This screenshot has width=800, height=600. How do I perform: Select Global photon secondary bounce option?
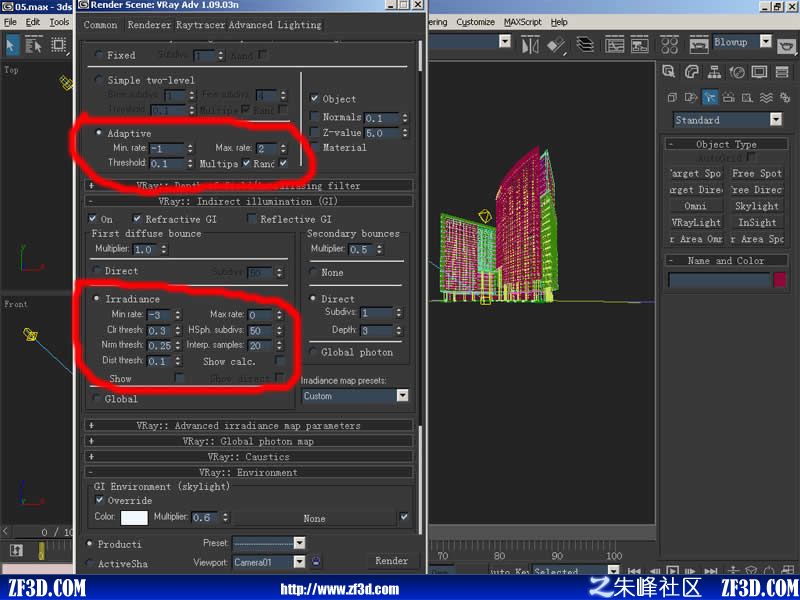click(313, 352)
